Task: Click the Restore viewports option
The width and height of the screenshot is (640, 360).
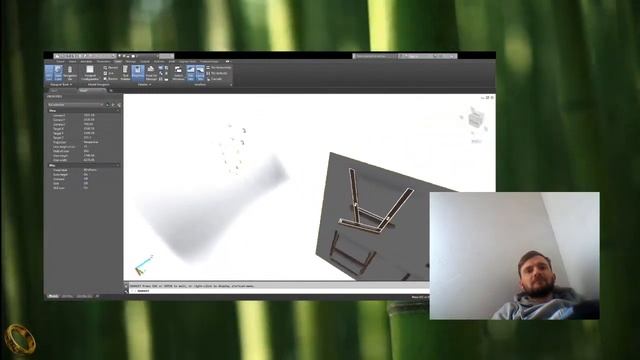Action: click(x=111, y=78)
